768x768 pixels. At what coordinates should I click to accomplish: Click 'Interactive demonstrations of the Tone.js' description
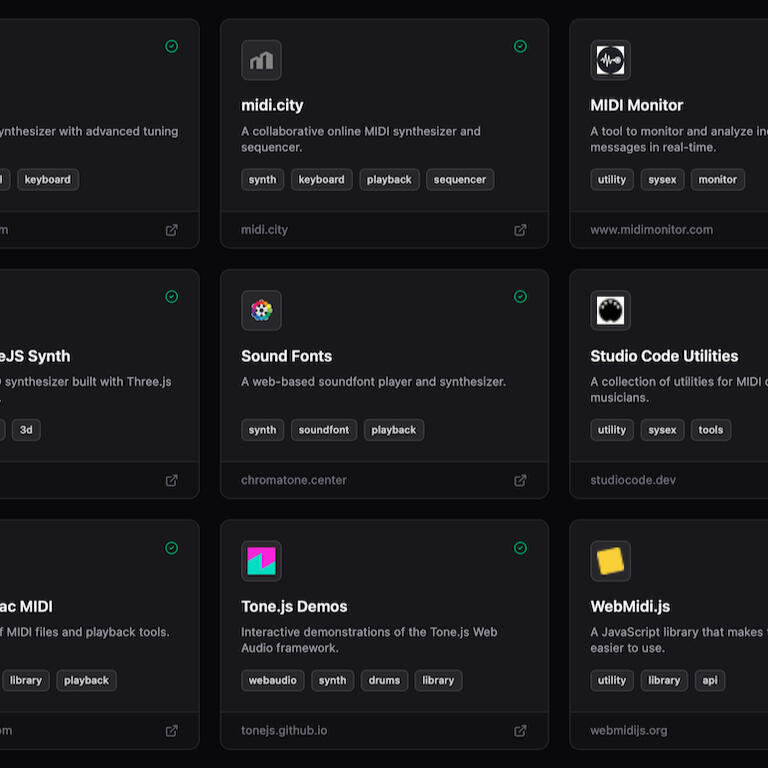369,640
